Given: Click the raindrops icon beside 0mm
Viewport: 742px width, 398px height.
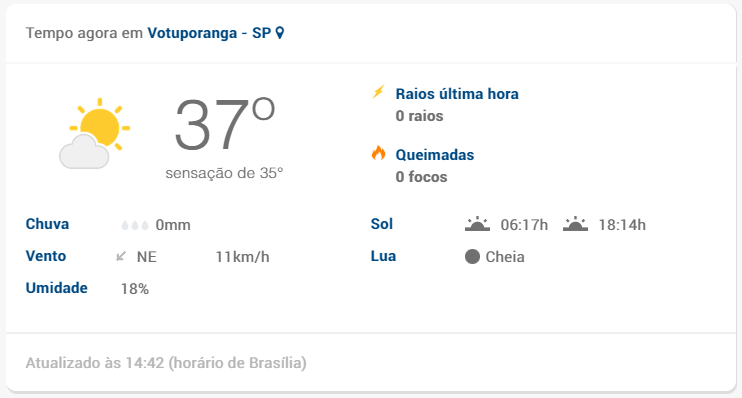Looking at the screenshot, I should coord(135,225).
